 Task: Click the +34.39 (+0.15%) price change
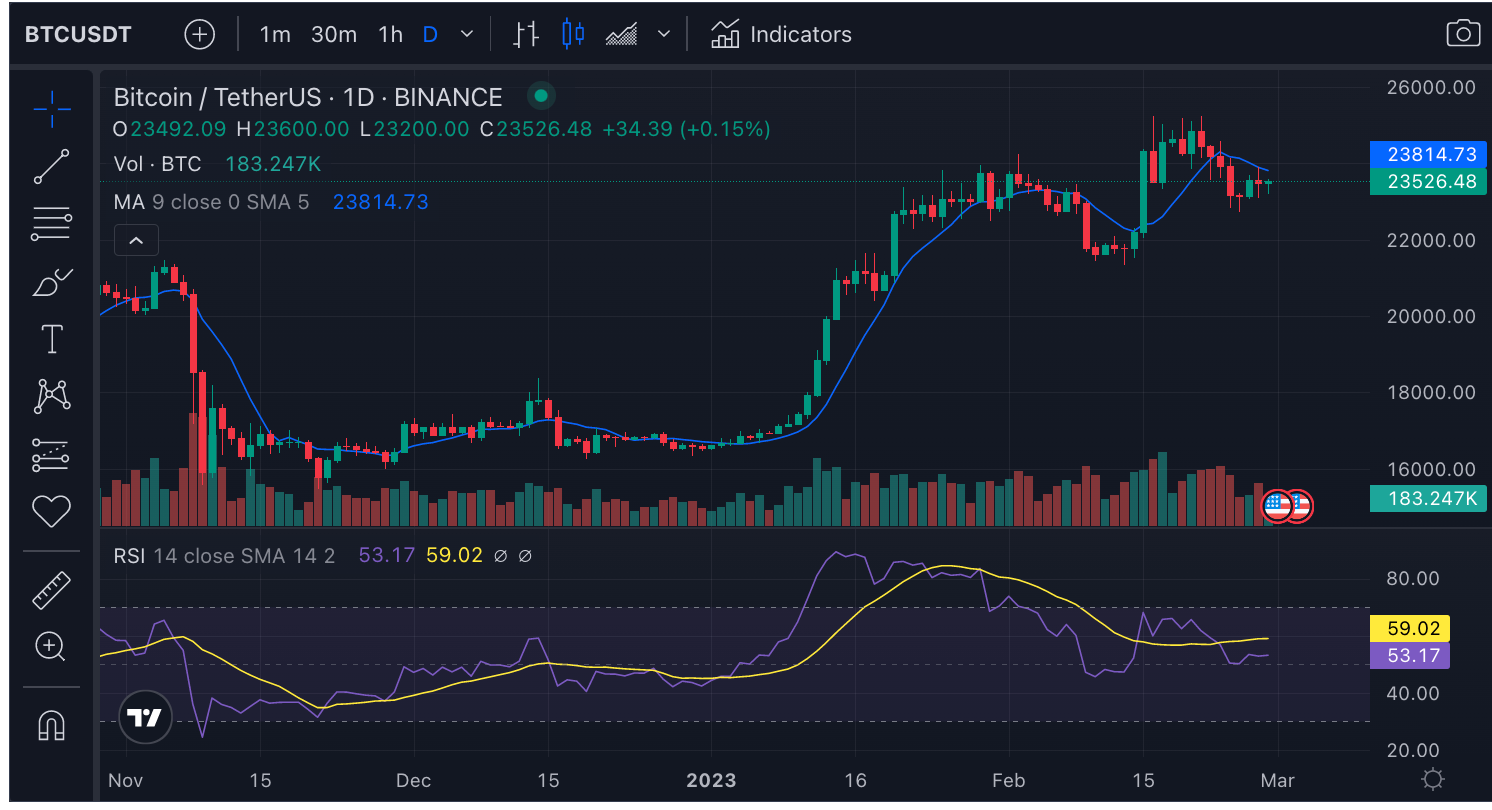[x=686, y=129]
